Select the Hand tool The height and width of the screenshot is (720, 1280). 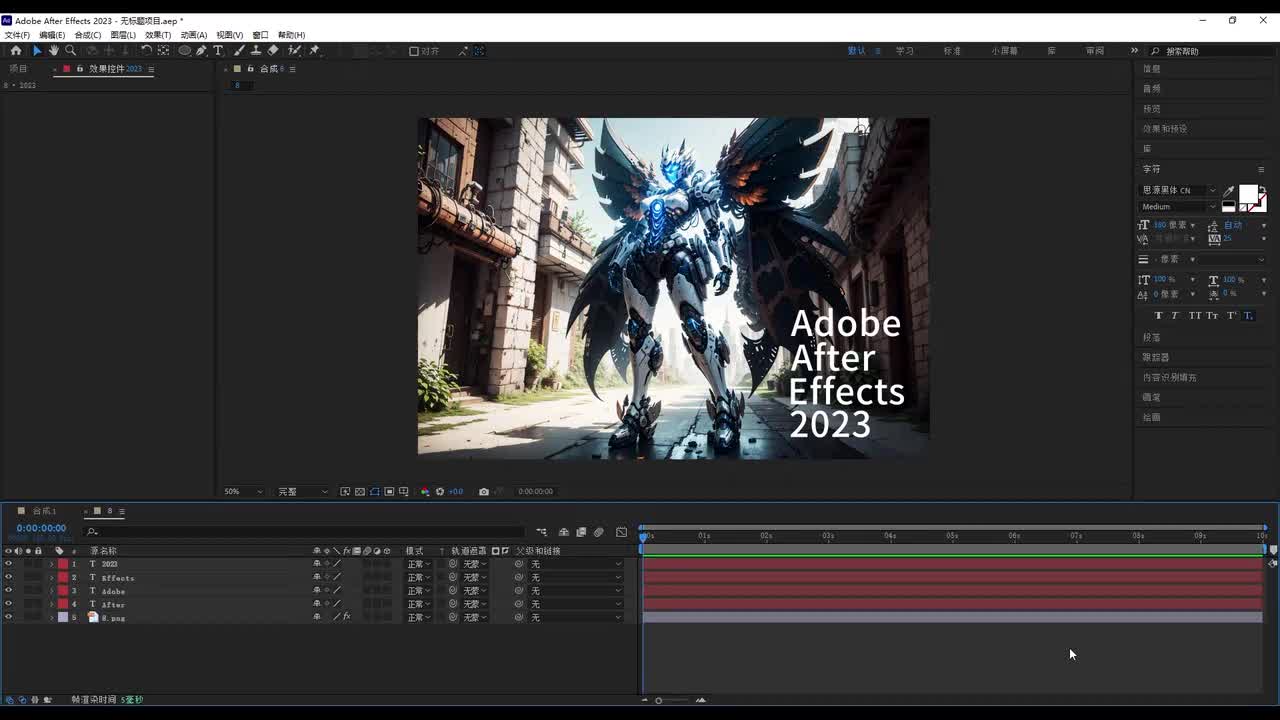tap(53, 50)
